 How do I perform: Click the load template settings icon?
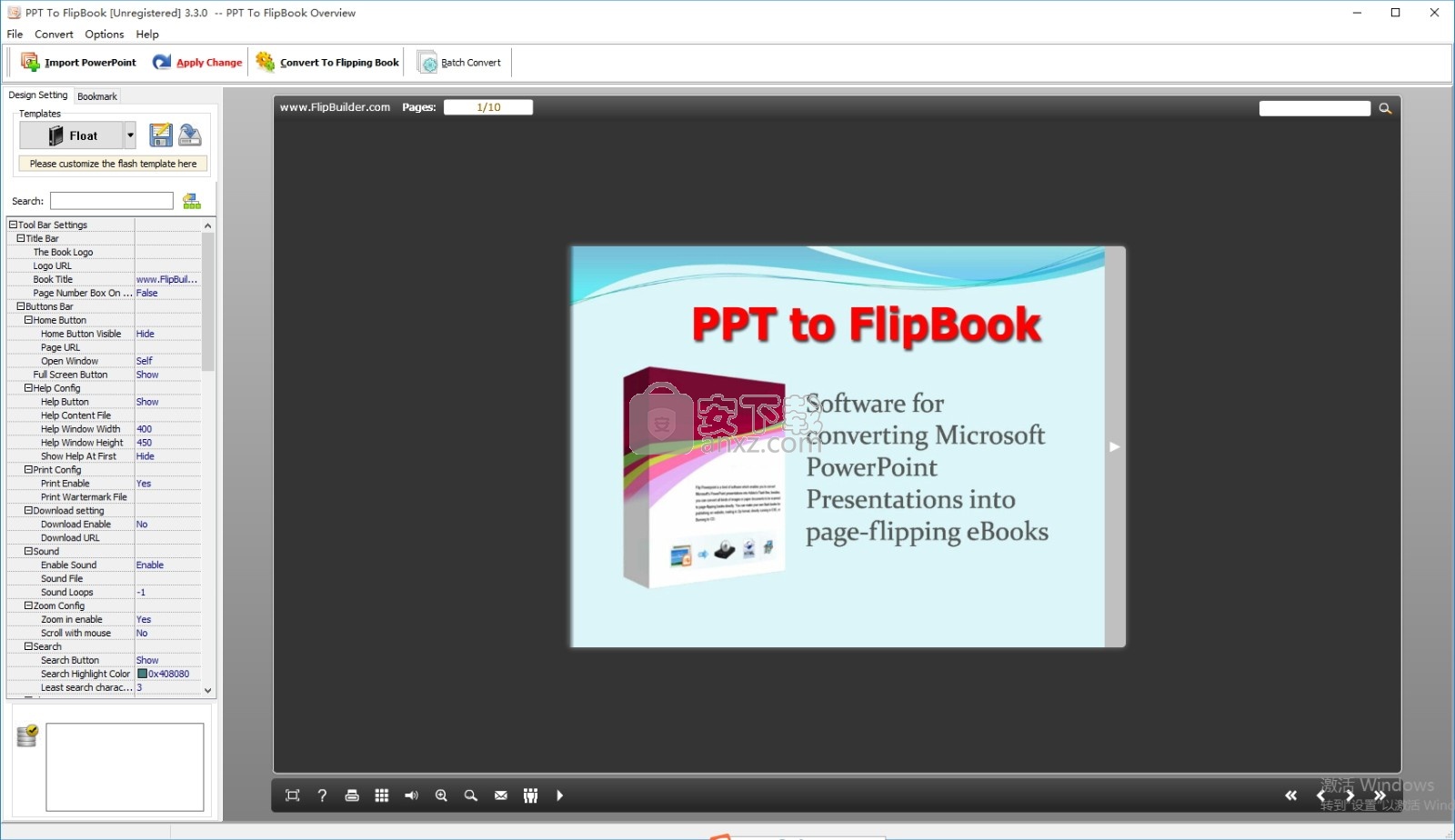click(190, 135)
